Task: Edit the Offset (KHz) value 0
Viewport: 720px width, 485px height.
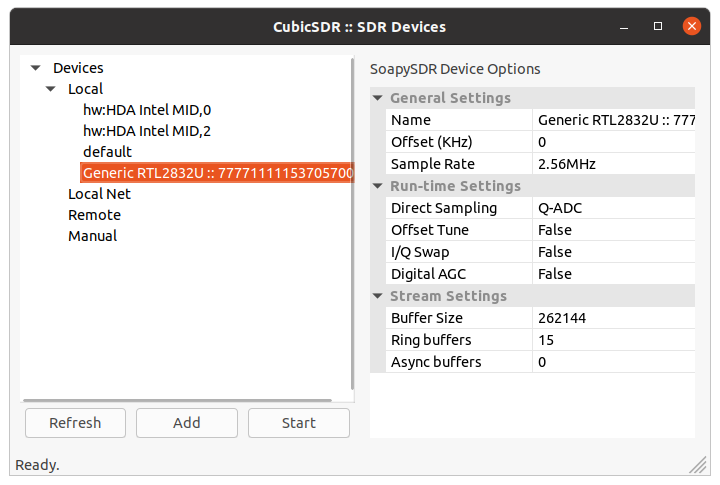Action: [x=614, y=142]
